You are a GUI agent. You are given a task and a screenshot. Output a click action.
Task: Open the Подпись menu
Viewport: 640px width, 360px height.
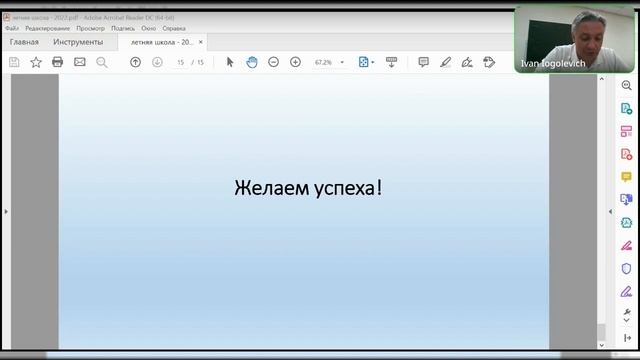point(123,28)
